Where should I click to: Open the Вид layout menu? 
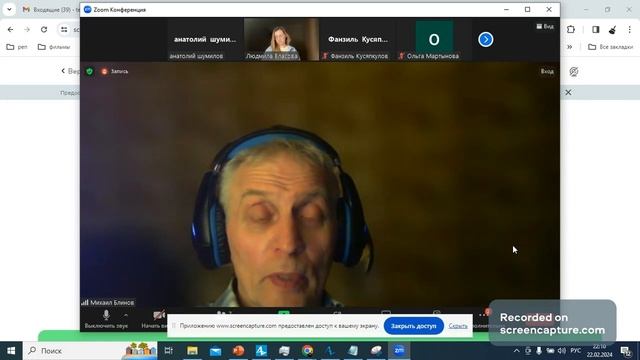545,27
